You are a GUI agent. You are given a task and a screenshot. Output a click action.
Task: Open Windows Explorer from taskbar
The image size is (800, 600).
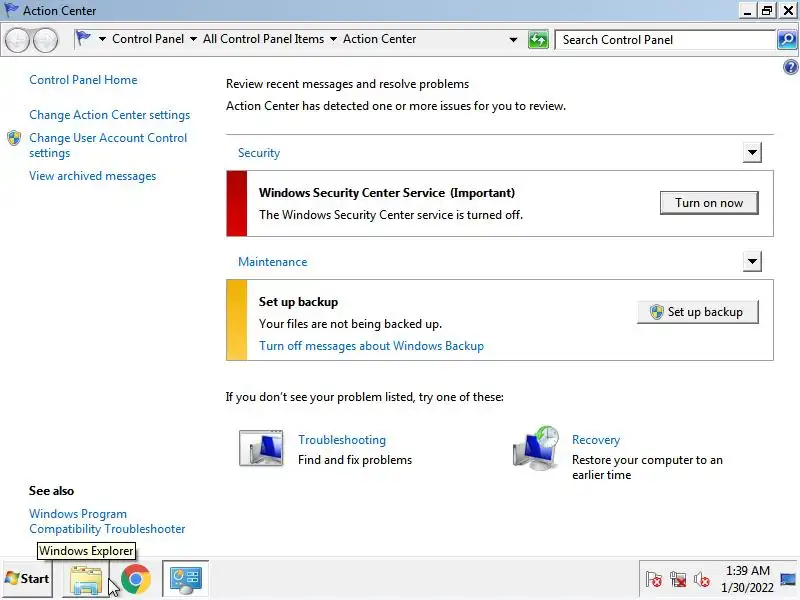[x=86, y=579]
